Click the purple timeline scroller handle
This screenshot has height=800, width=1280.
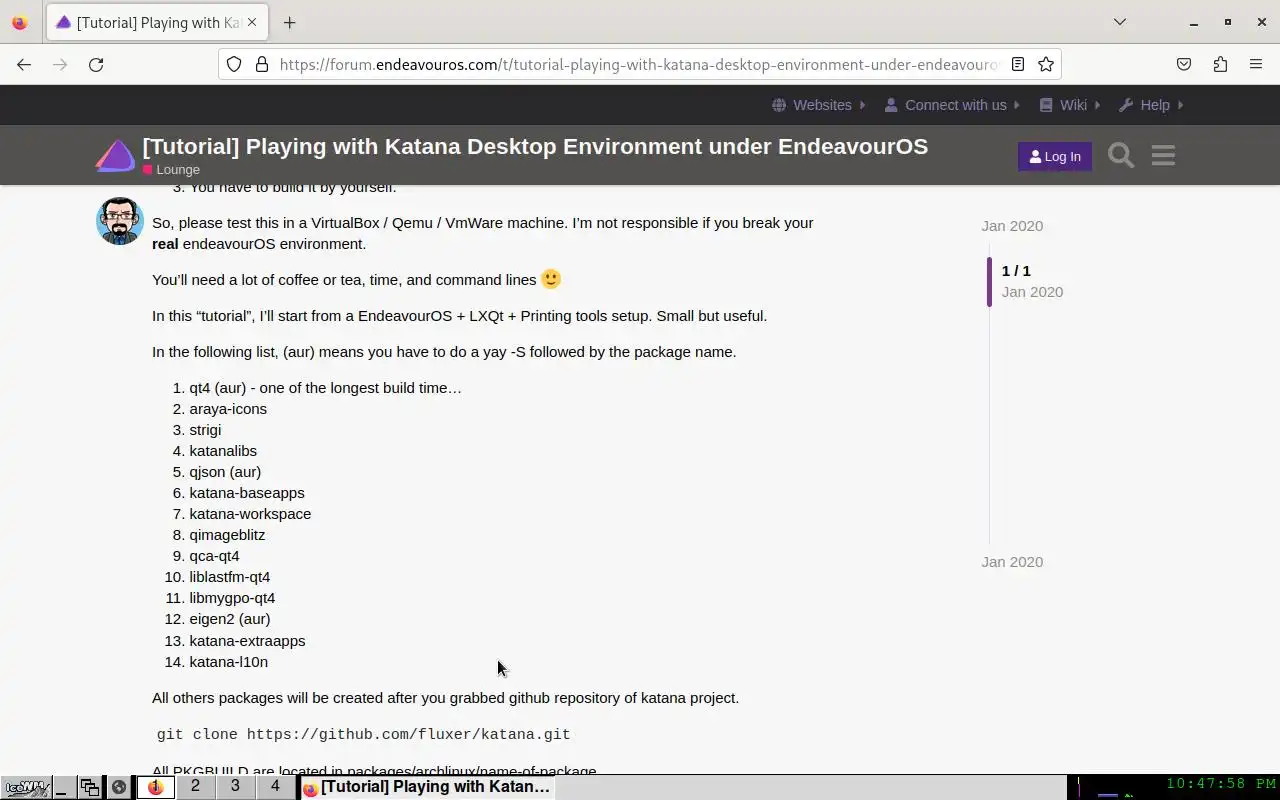989,282
